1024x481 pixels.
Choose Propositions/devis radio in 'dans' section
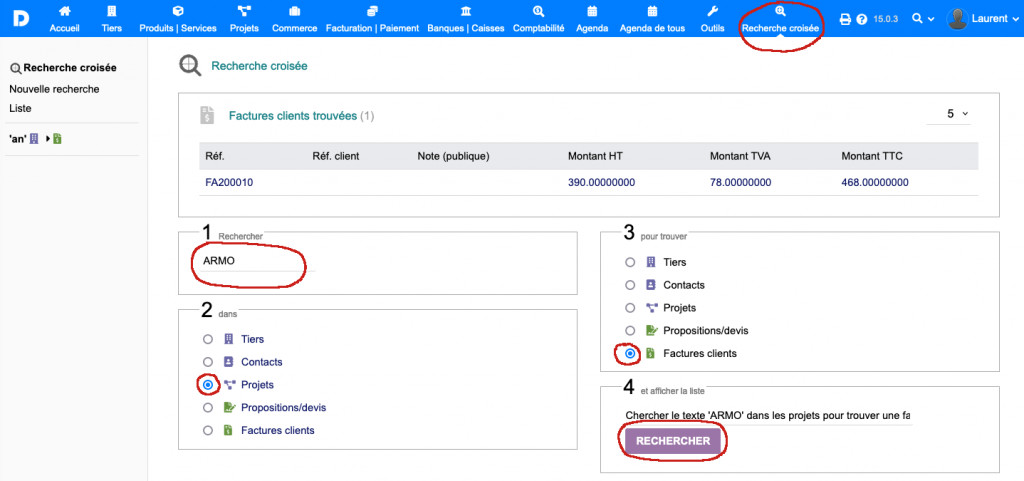point(208,408)
